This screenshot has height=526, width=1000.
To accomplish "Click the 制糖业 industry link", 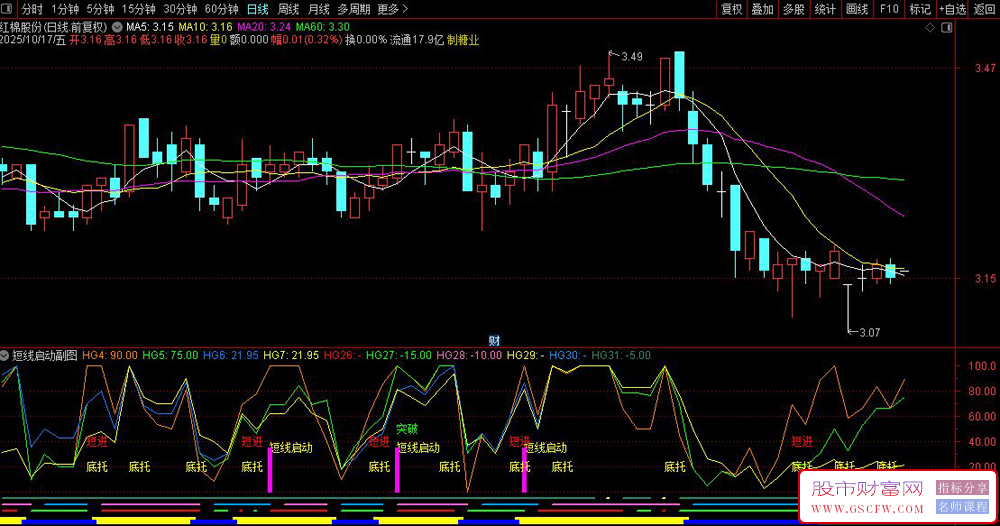I will 463,40.
